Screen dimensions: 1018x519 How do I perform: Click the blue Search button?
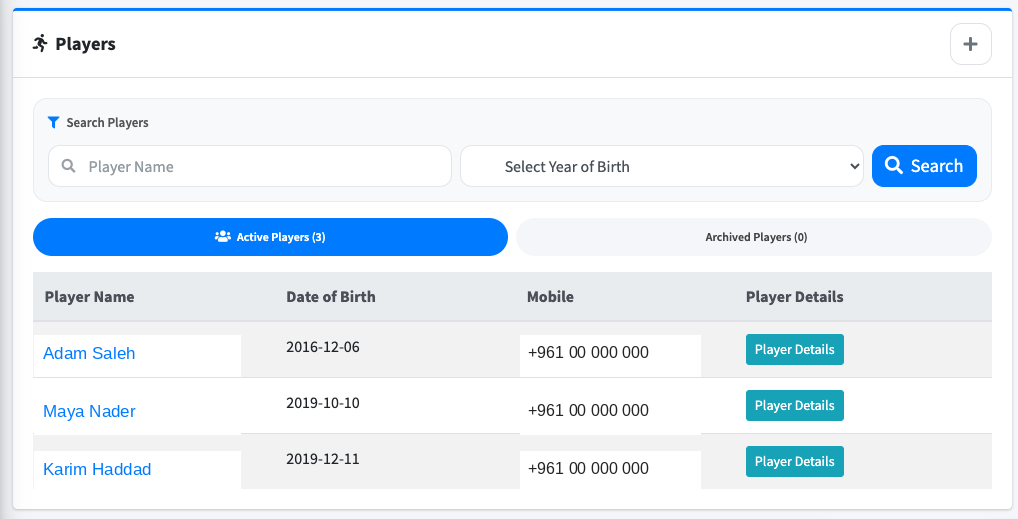924,166
